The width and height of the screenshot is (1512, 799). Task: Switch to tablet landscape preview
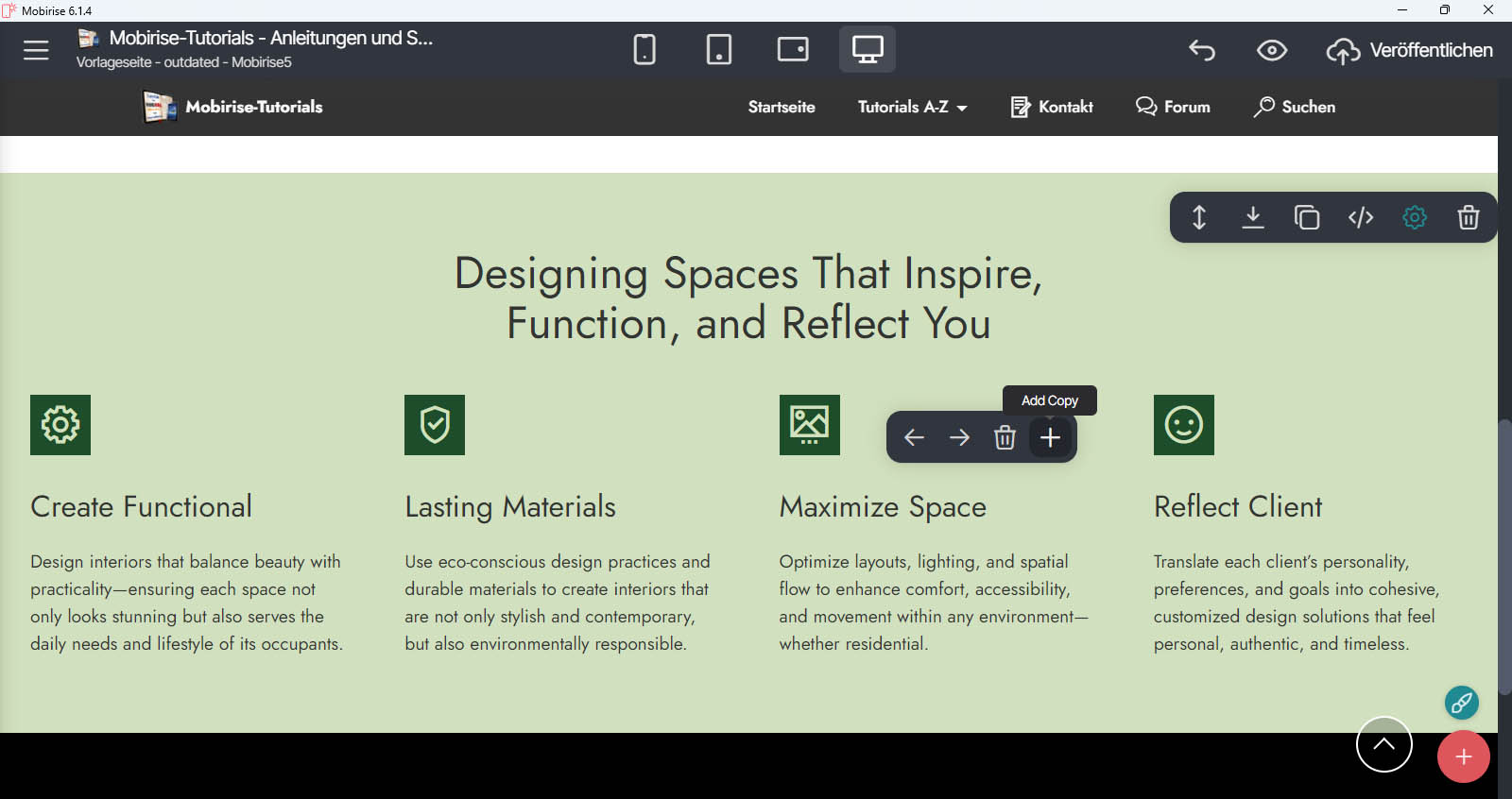pos(793,49)
